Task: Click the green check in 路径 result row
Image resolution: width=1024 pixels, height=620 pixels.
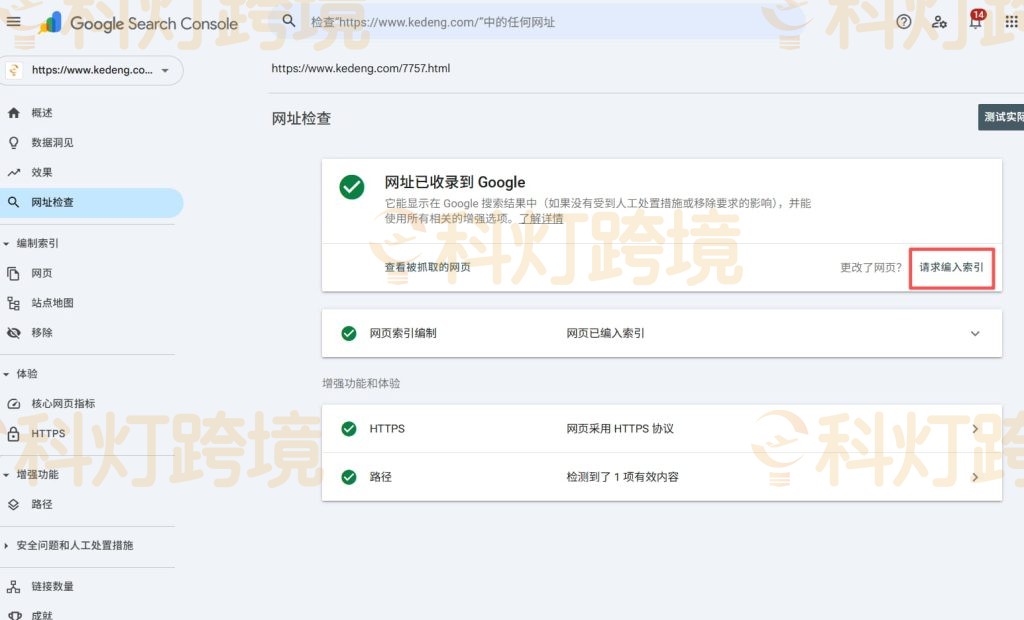Action: tap(349, 477)
